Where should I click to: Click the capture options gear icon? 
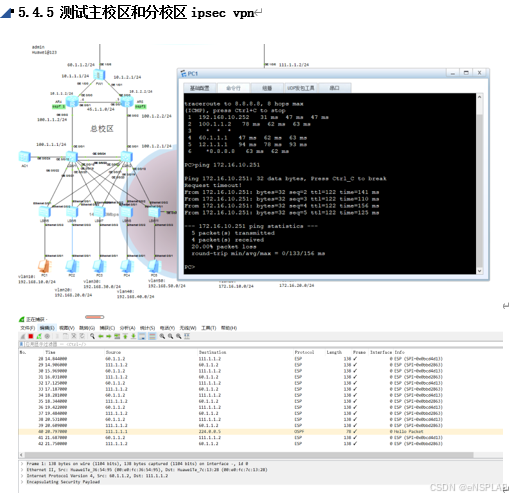pyautogui.click(x=47, y=336)
